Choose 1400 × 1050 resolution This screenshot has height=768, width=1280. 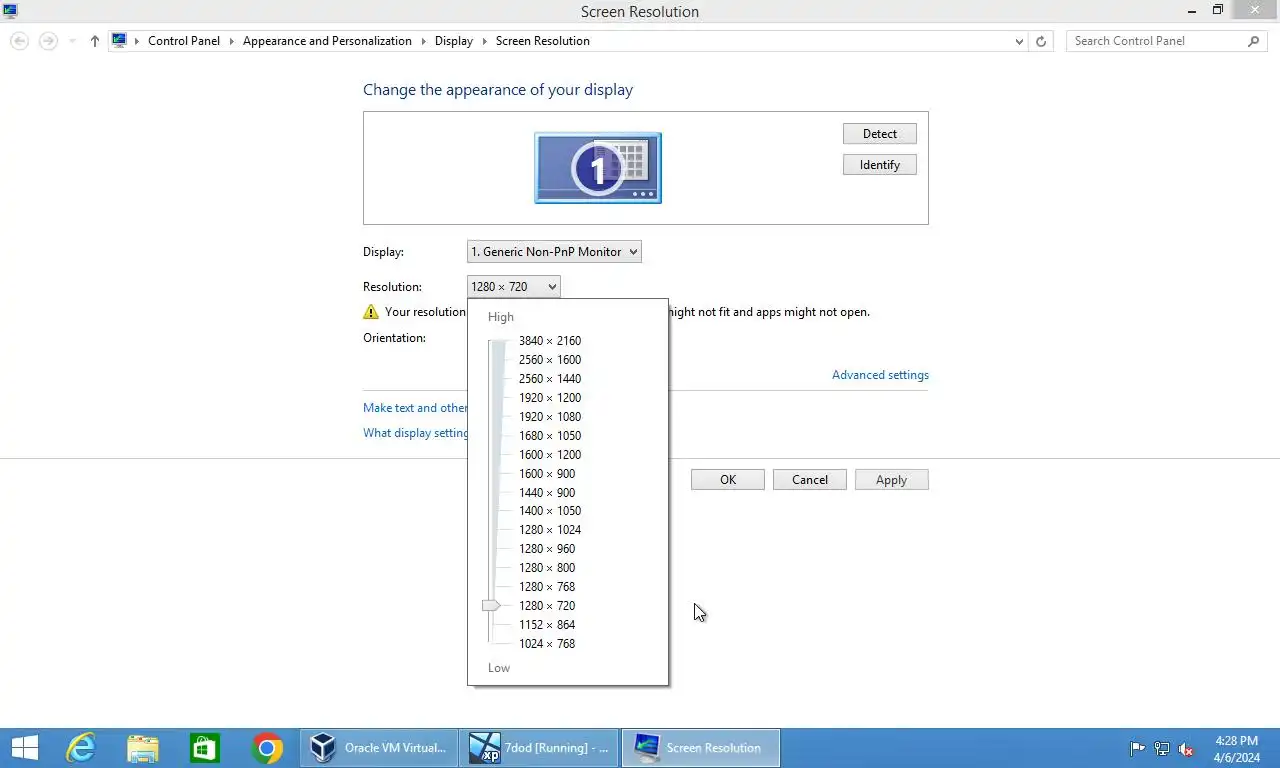549,511
